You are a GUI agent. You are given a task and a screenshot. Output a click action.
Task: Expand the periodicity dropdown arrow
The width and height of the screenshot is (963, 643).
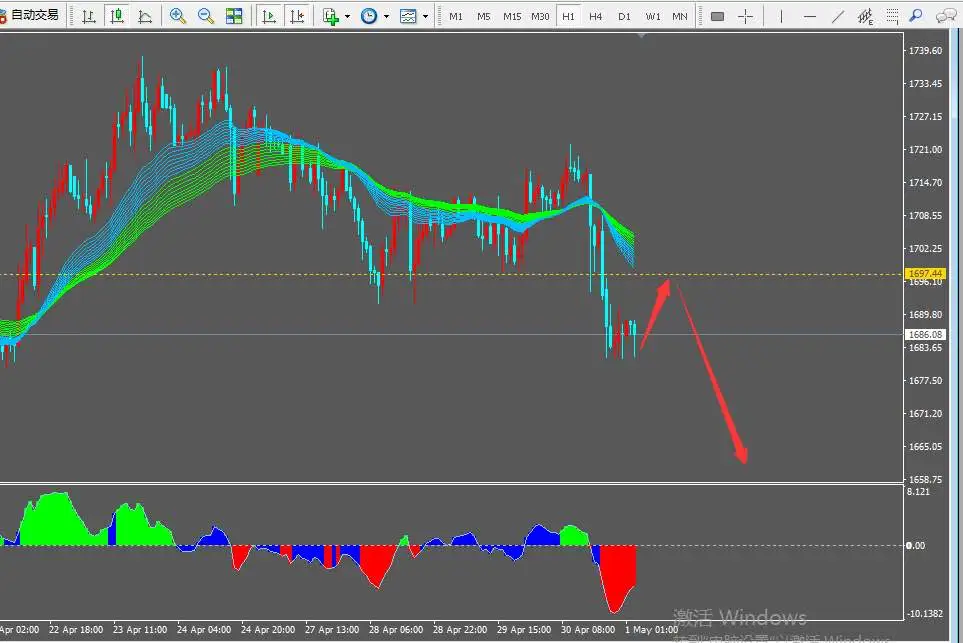coord(386,17)
